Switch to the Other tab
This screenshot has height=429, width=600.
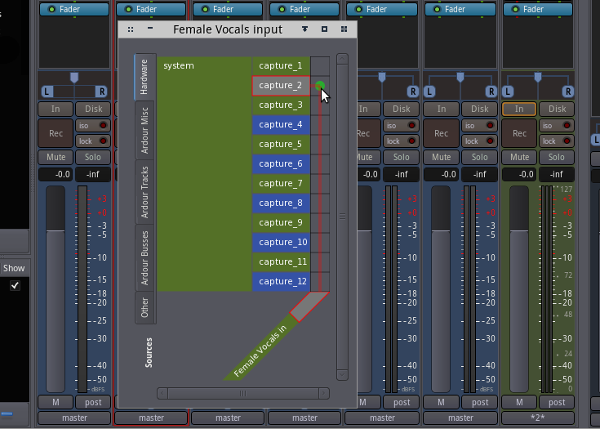coord(145,307)
